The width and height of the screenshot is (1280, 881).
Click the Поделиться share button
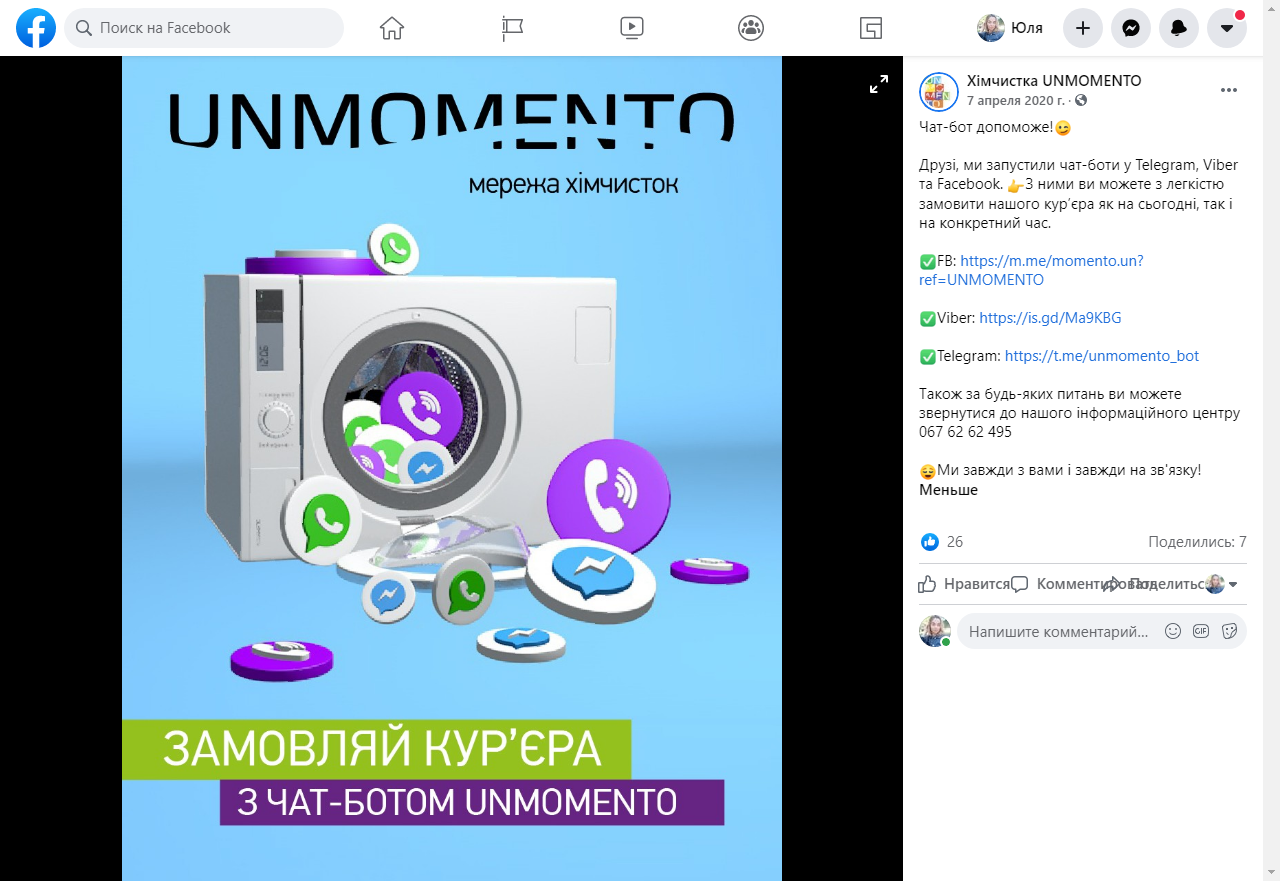click(1153, 584)
